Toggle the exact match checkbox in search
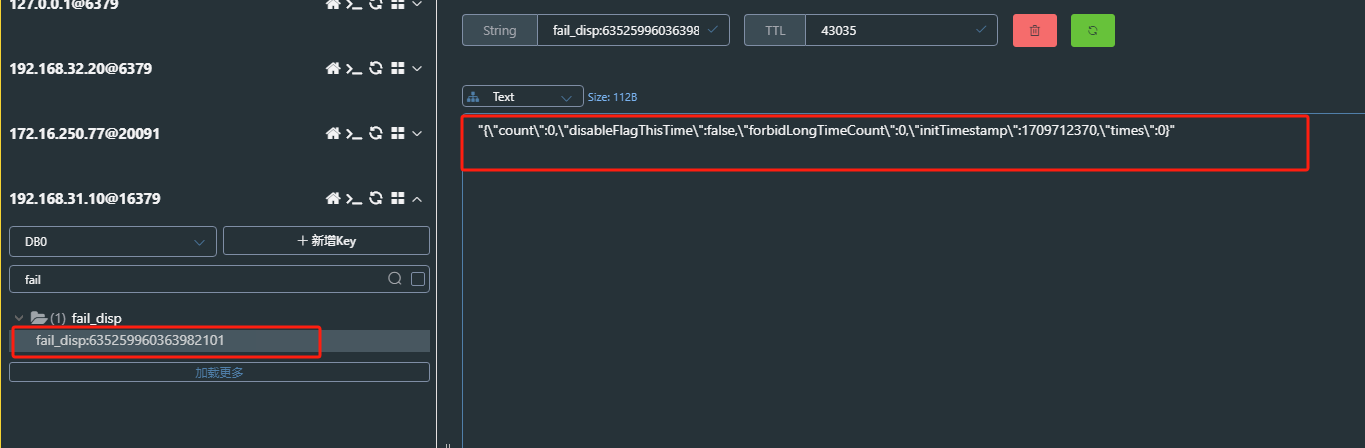 pyautogui.click(x=418, y=279)
